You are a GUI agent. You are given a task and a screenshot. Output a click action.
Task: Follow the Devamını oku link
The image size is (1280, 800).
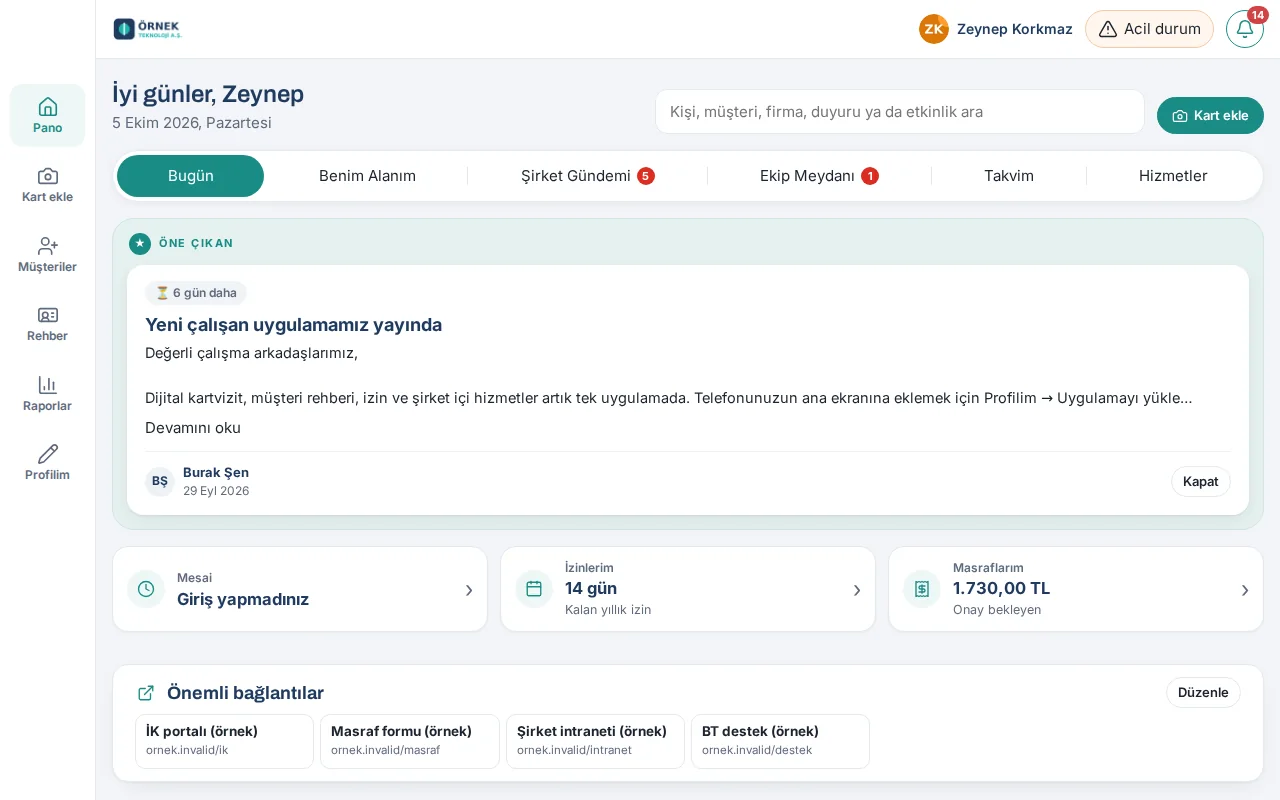[193, 428]
